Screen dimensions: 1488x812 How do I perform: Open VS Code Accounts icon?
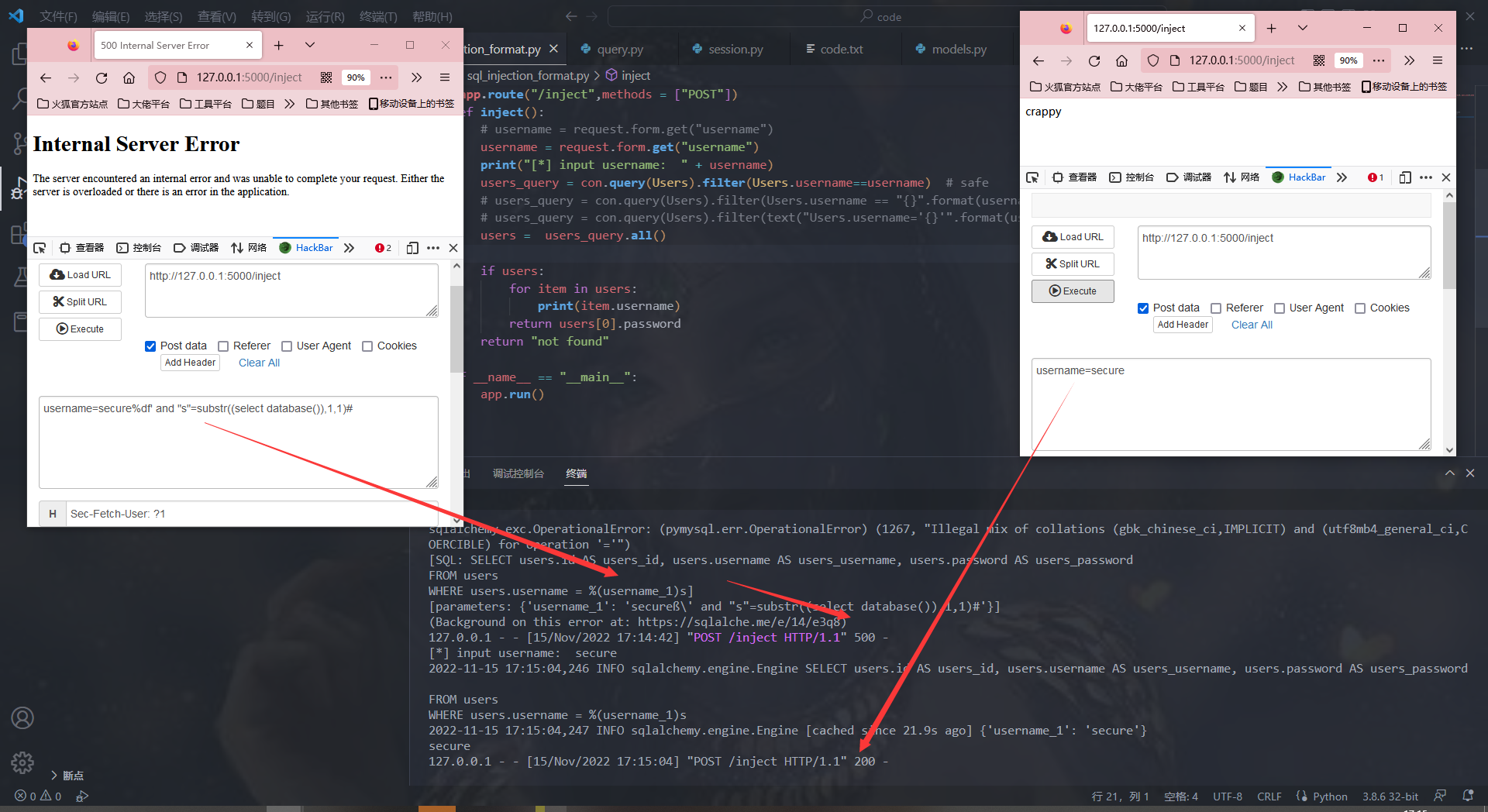tap(22, 718)
